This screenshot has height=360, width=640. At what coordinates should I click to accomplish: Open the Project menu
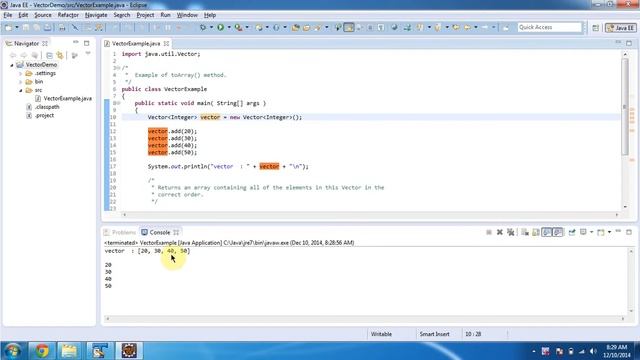145,15
